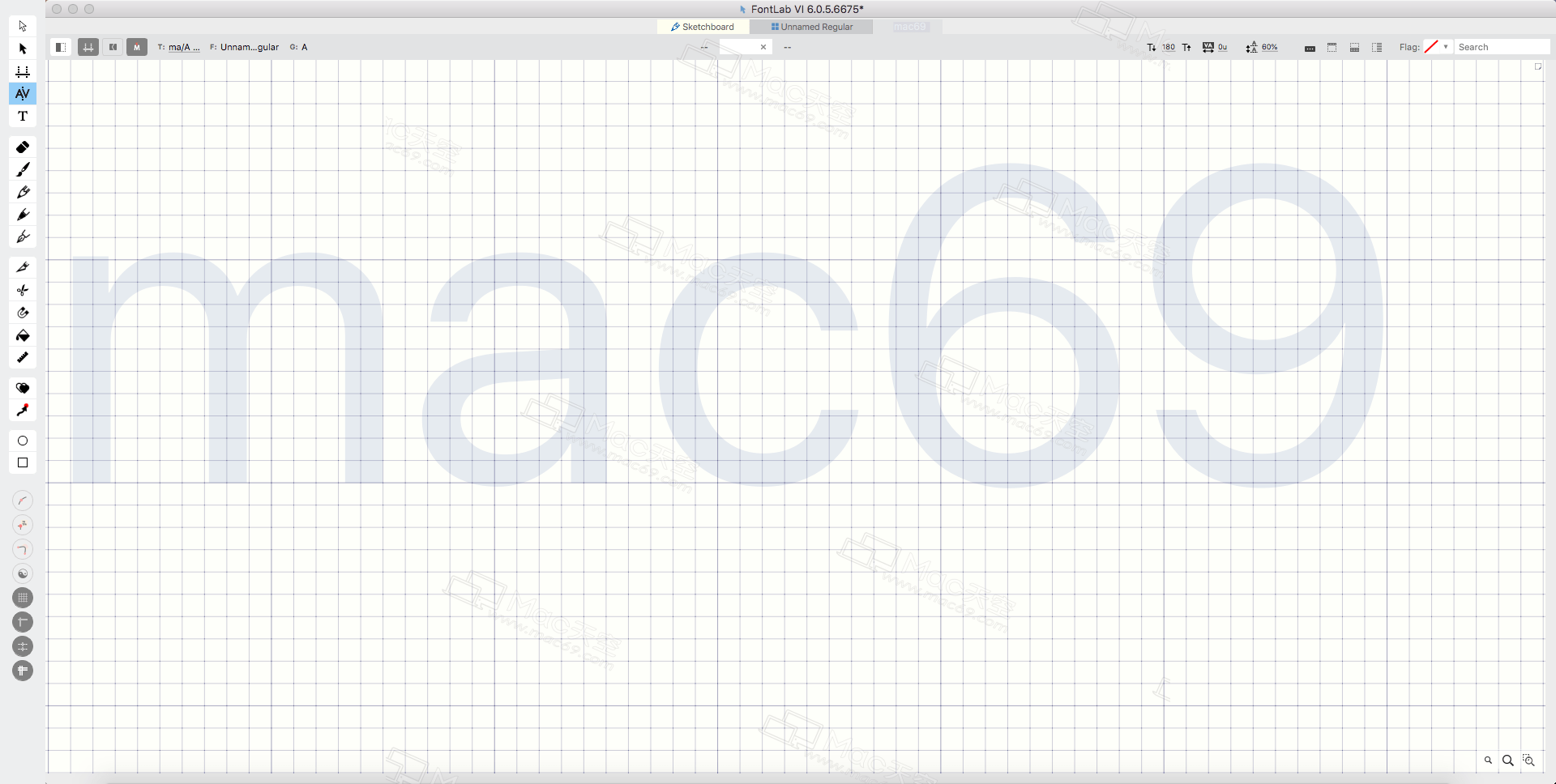Select the Metrics tool
The width and height of the screenshot is (1556, 784).
coord(23,71)
